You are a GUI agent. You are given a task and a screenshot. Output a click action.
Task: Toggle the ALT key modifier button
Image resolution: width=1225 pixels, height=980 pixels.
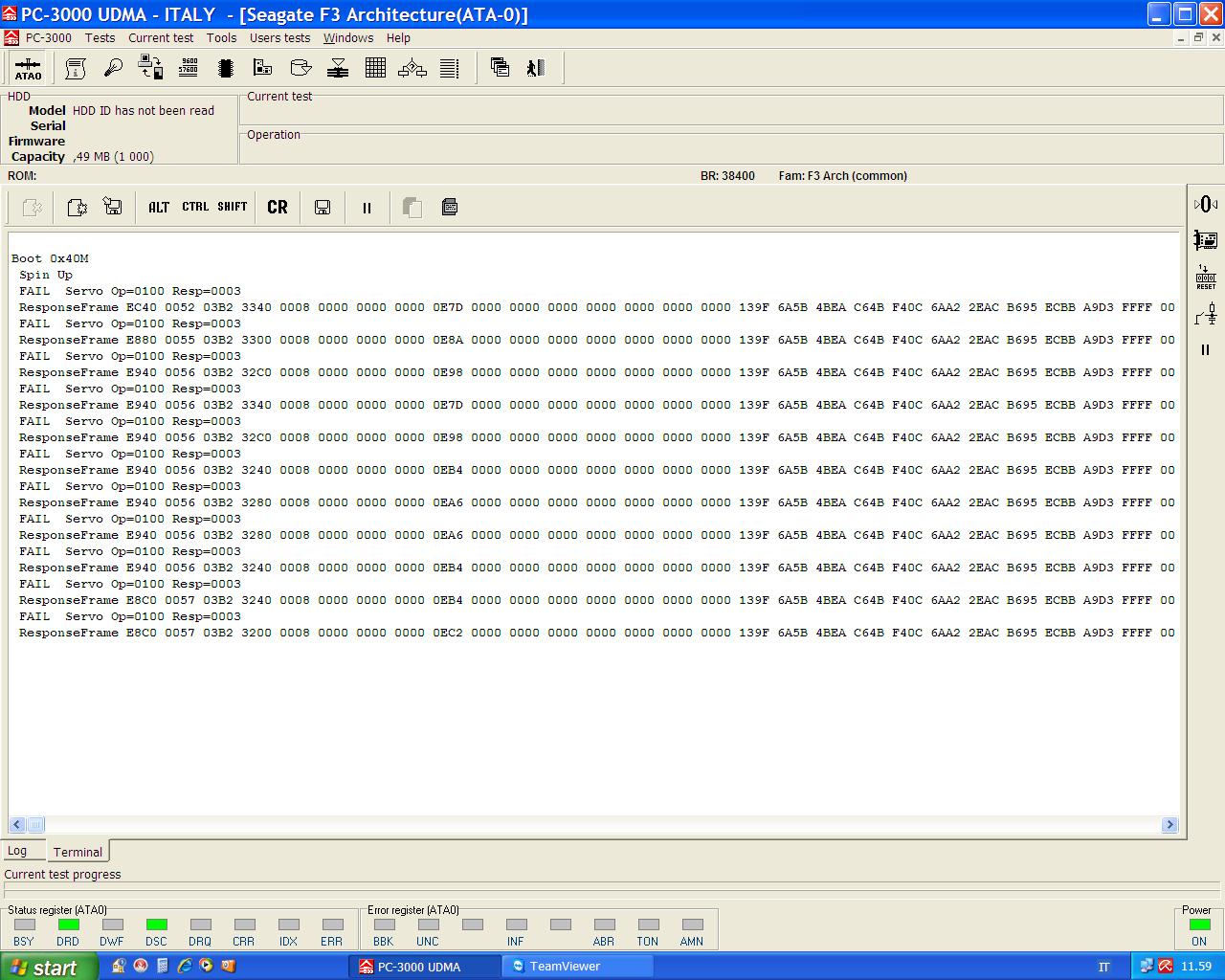(159, 208)
